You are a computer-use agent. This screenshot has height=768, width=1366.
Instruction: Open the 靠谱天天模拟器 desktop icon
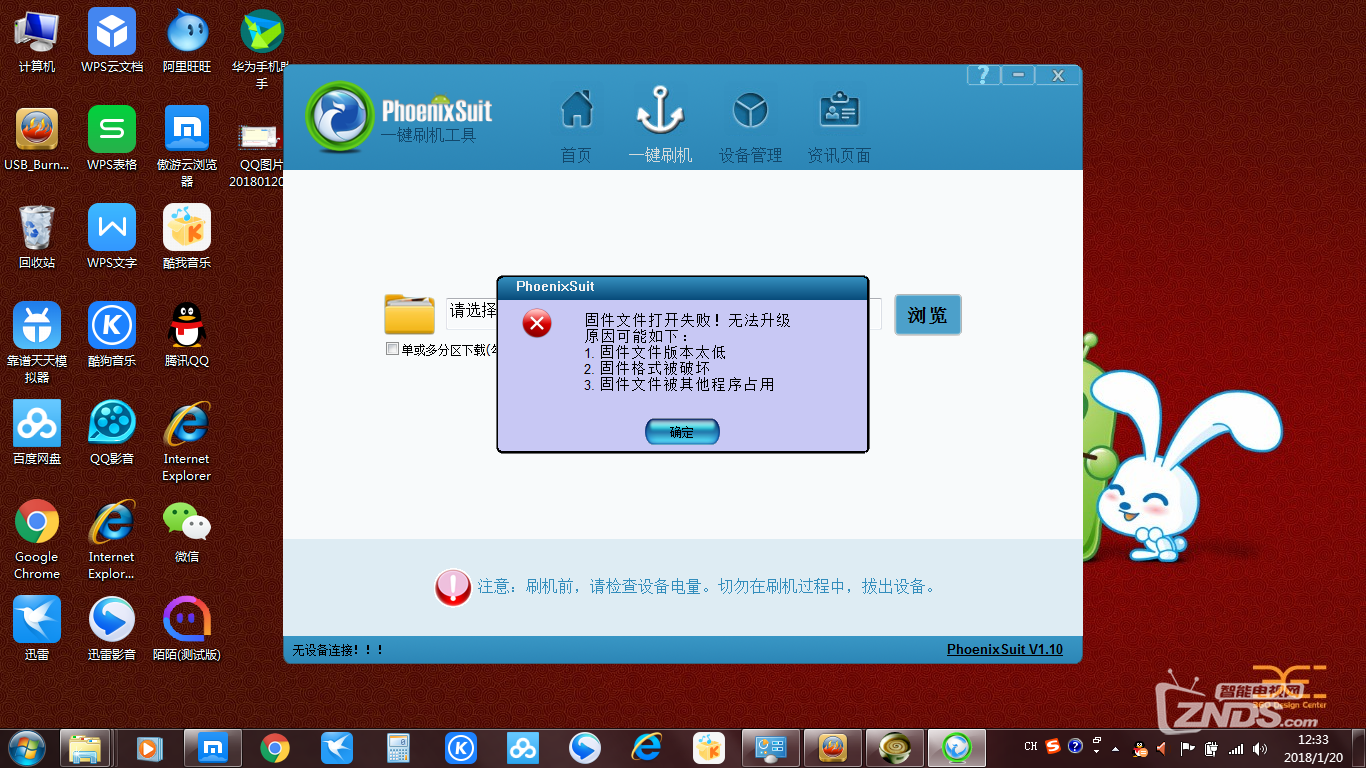coord(37,343)
